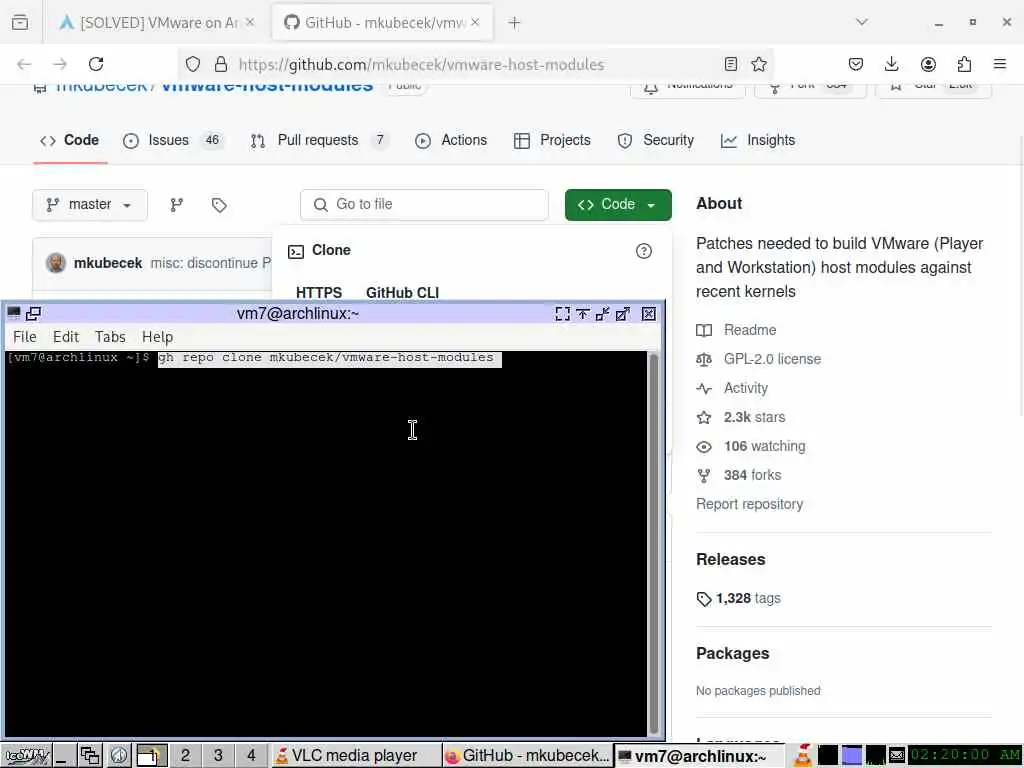Open the repository Code tab
Screen dimensions: 1024x768
(70, 140)
